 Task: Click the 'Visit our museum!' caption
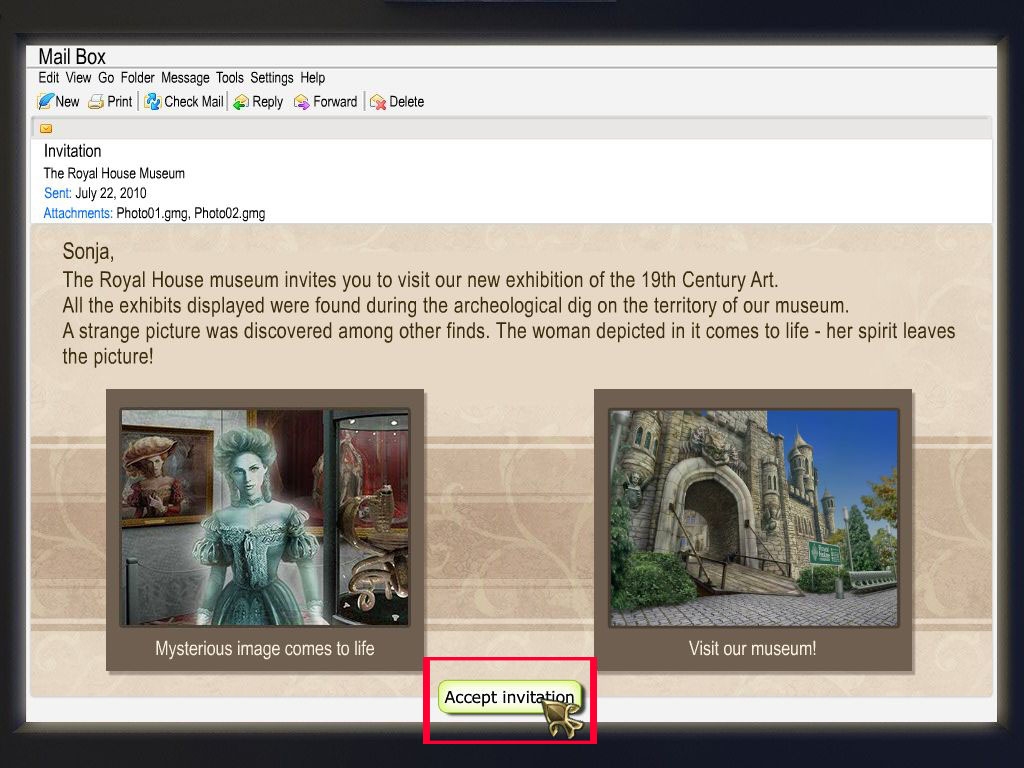[x=752, y=648]
